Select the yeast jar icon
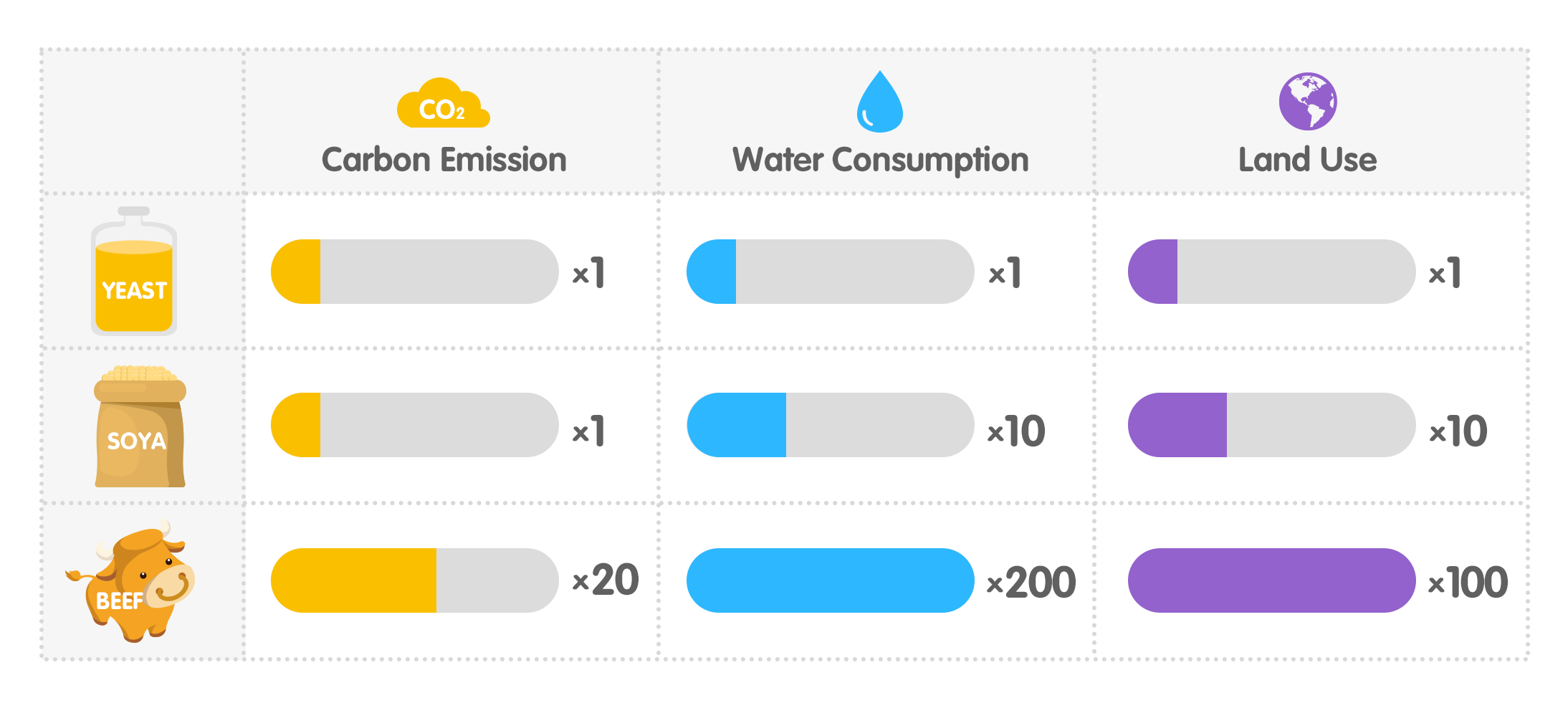The width and height of the screenshot is (1568, 703). (x=134, y=273)
